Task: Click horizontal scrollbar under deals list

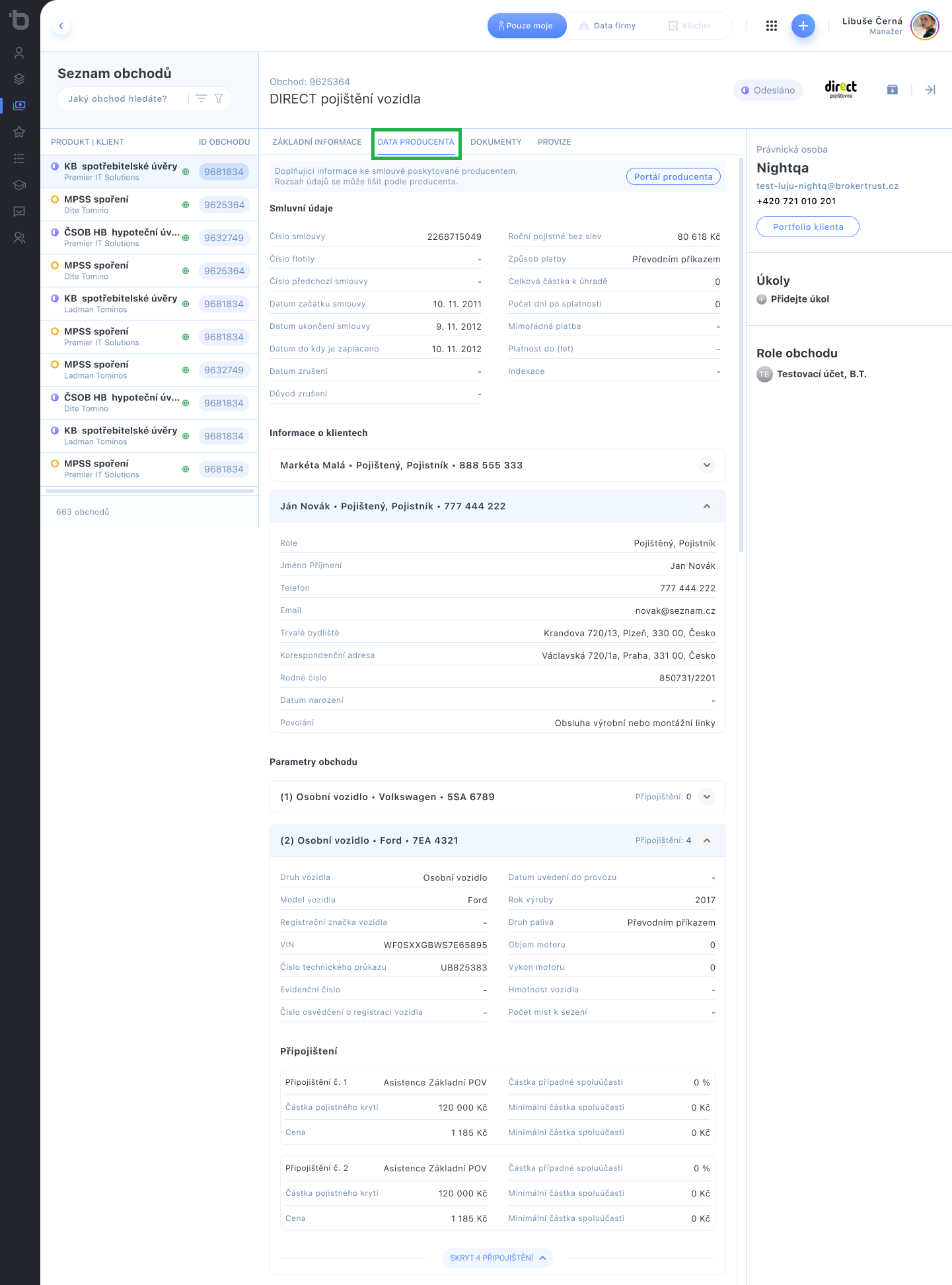Action: pos(149,491)
